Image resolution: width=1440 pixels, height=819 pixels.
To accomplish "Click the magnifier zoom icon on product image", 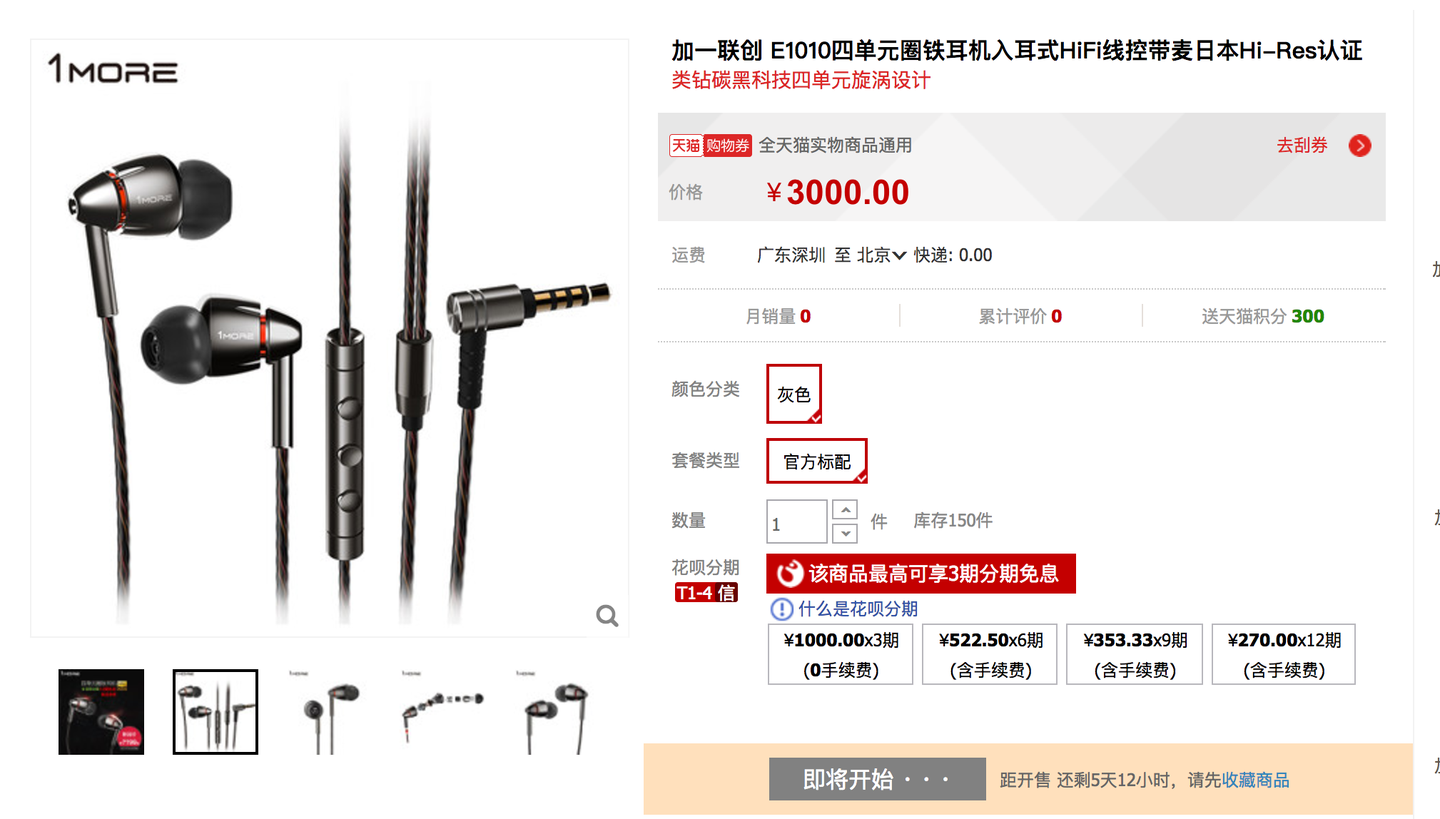I will 607,616.
